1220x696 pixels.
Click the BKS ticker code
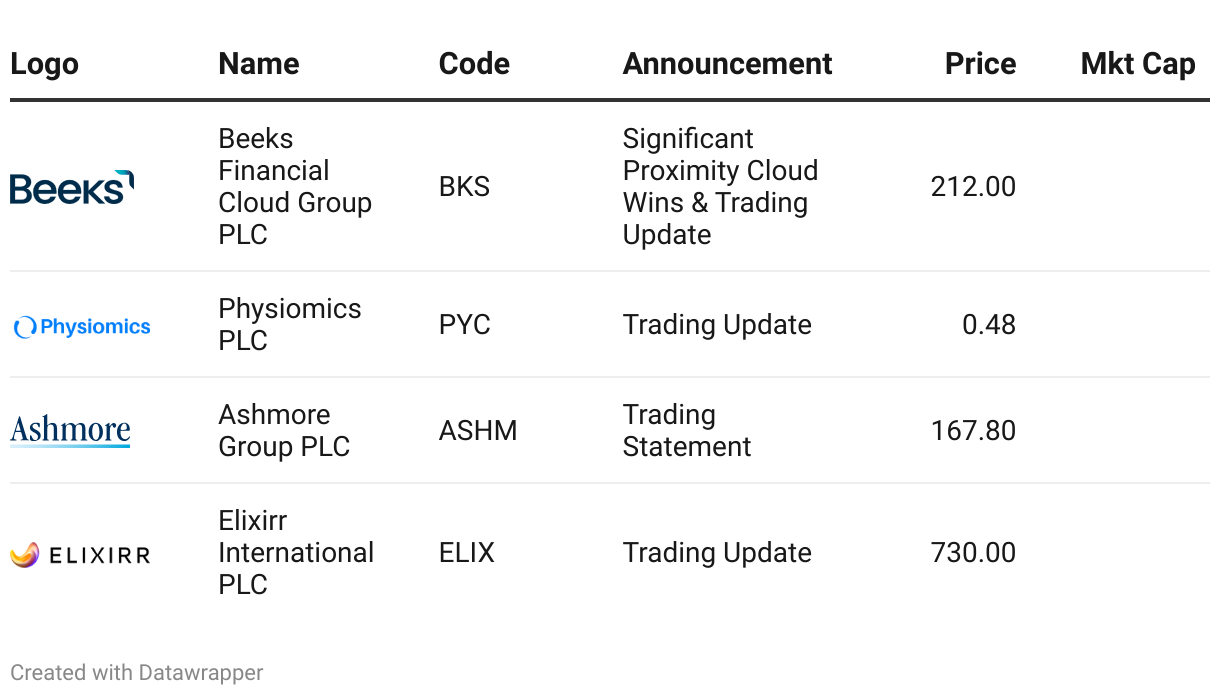pyautogui.click(x=464, y=187)
